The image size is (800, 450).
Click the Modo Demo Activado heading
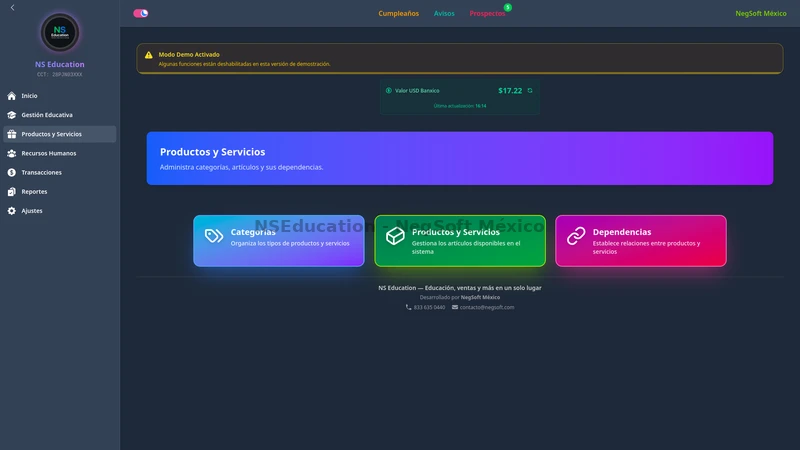189,55
